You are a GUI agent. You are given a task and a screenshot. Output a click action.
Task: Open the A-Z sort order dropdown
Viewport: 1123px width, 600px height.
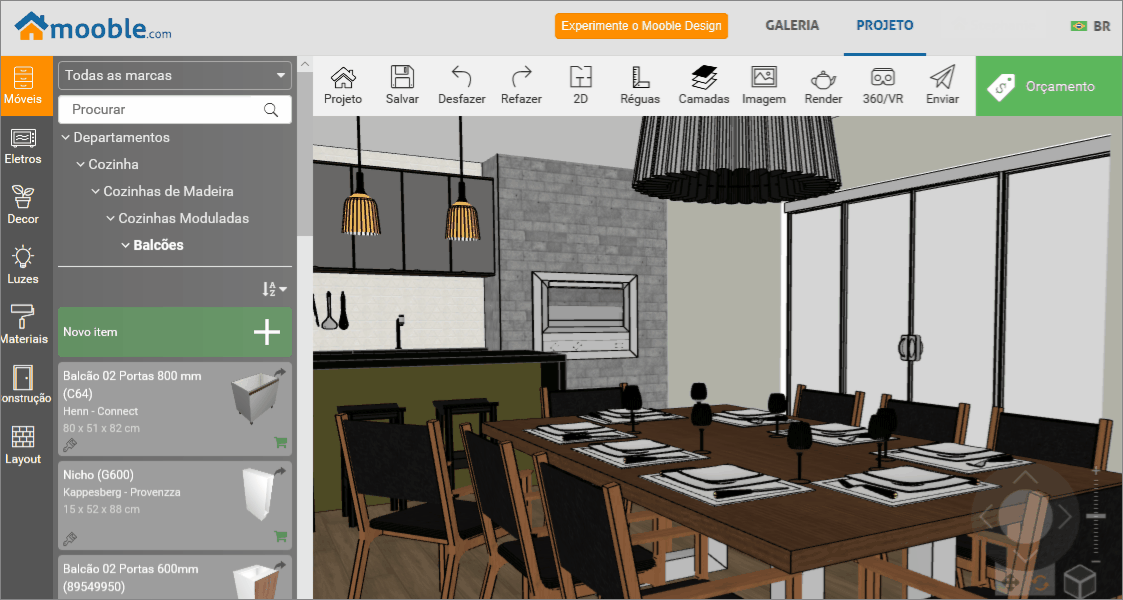click(274, 289)
